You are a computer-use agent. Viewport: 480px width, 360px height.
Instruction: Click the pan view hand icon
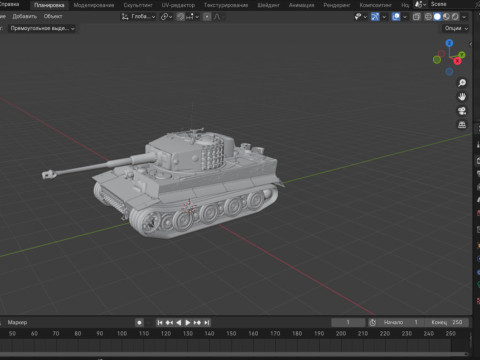pyautogui.click(x=462, y=97)
